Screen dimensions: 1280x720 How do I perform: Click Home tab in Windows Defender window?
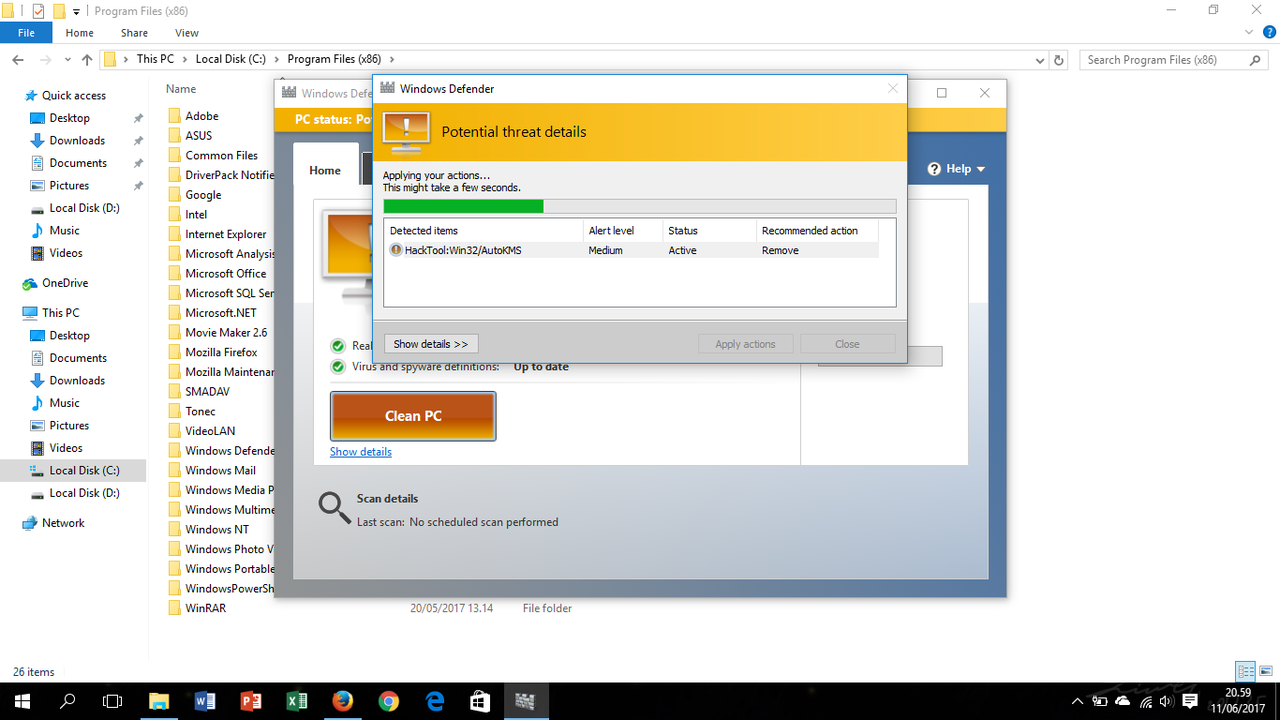click(325, 170)
